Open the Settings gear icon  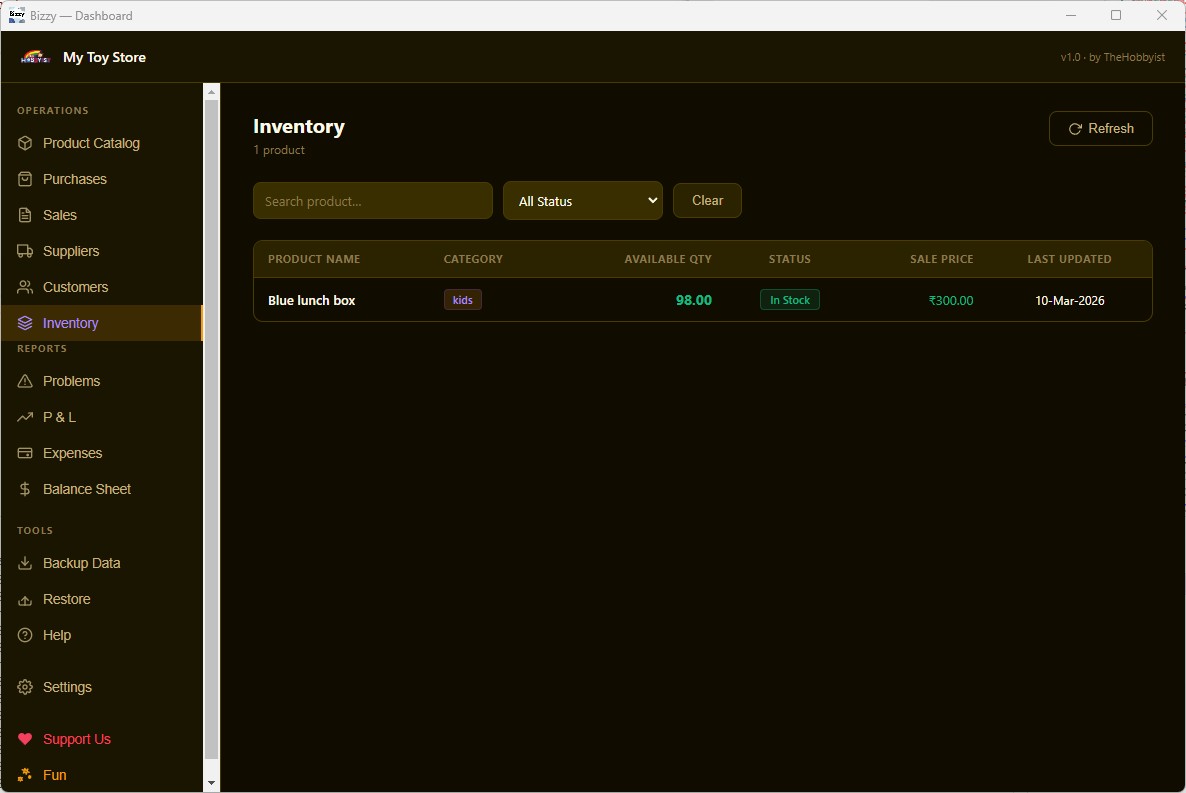point(24,687)
